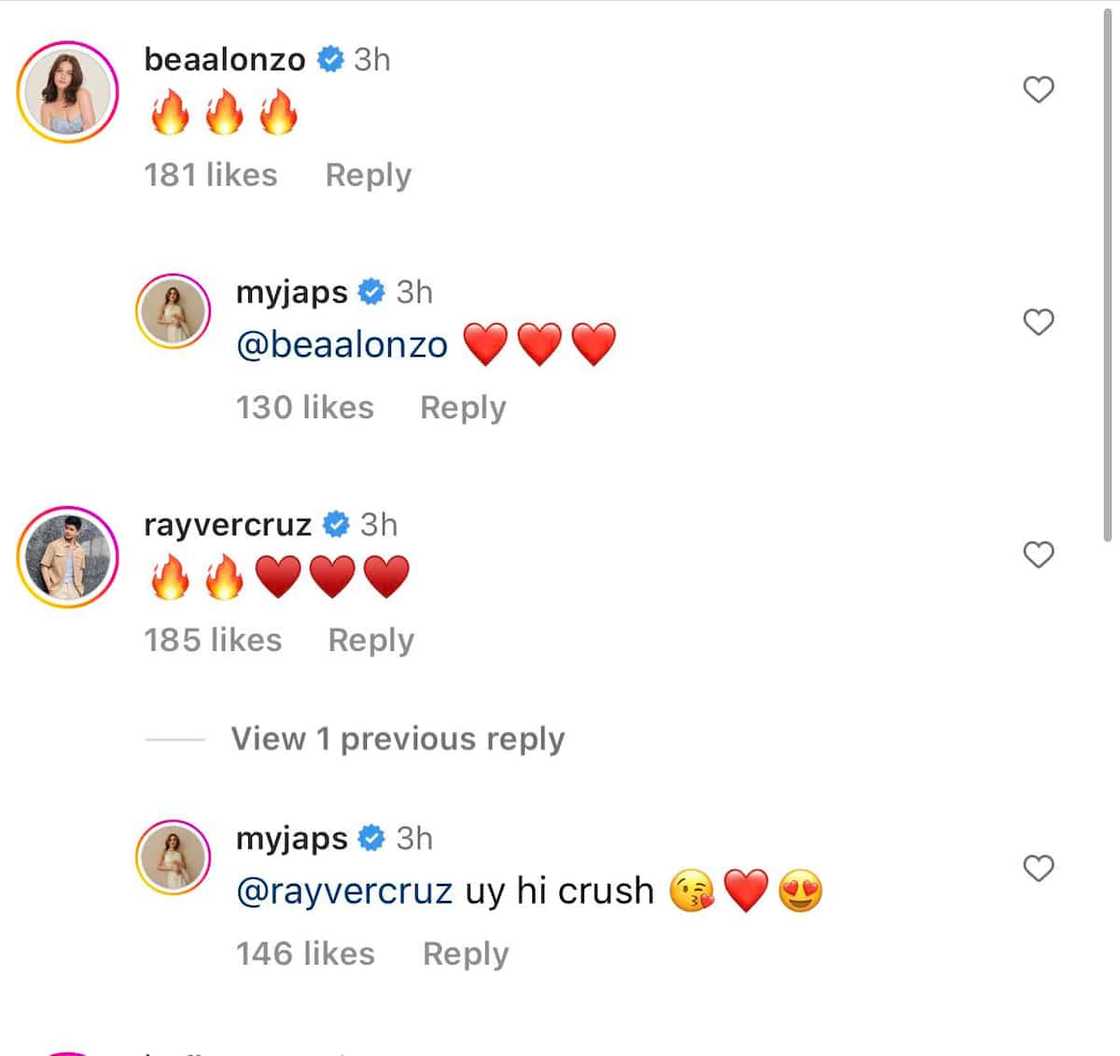Open beaalonzo's profile picture
Image resolution: width=1120 pixels, height=1056 pixels.
click(68, 92)
